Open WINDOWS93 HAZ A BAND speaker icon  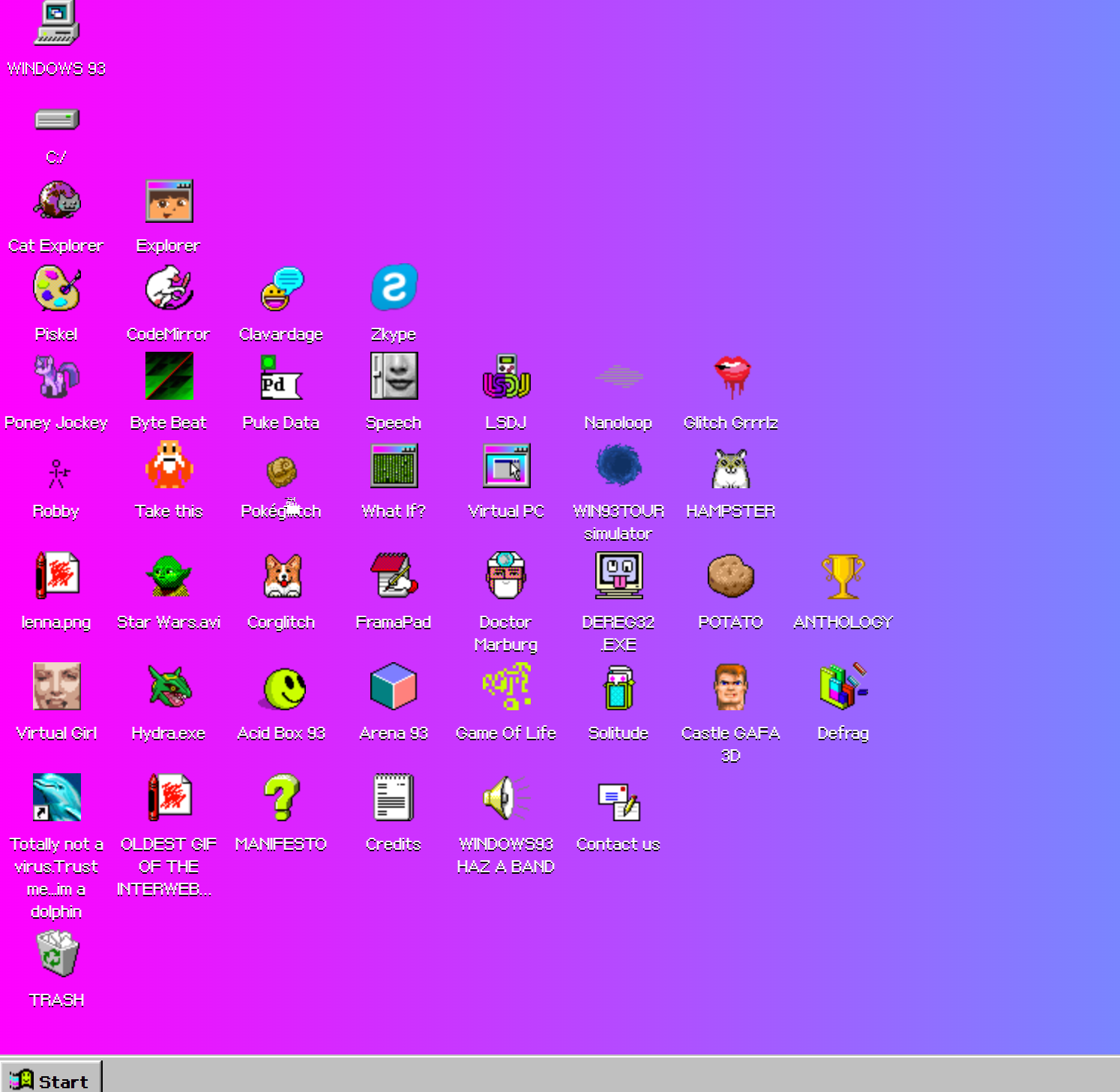[x=506, y=797]
